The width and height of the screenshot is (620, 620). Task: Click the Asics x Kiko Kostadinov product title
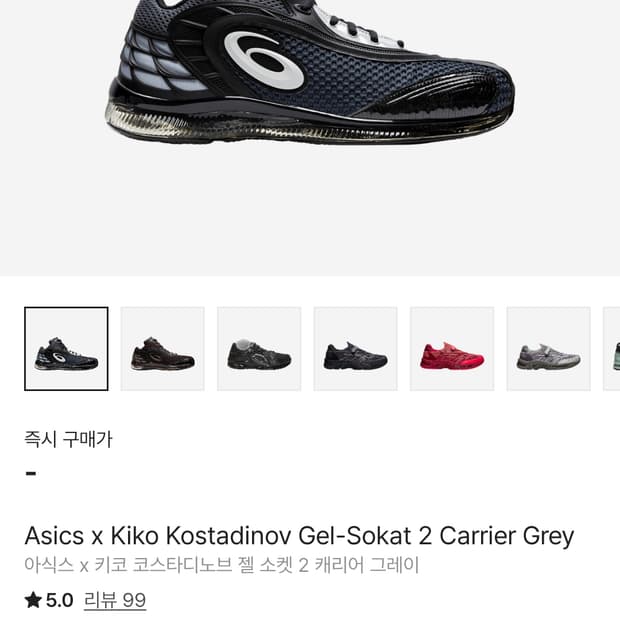(299, 536)
